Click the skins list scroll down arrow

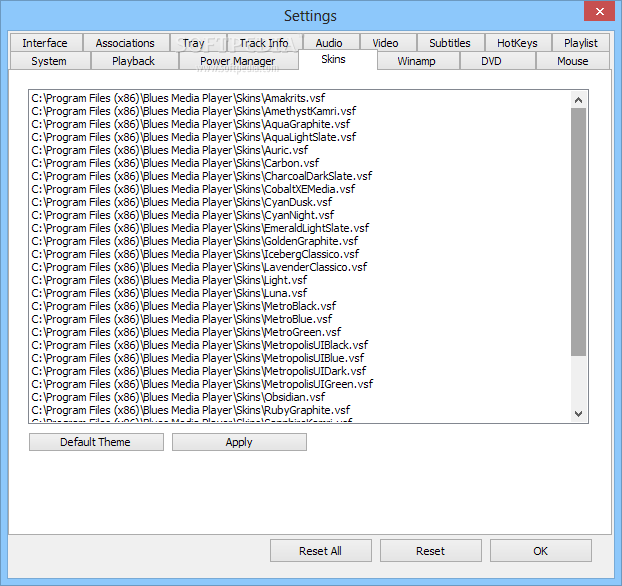[x=578, y=414]
